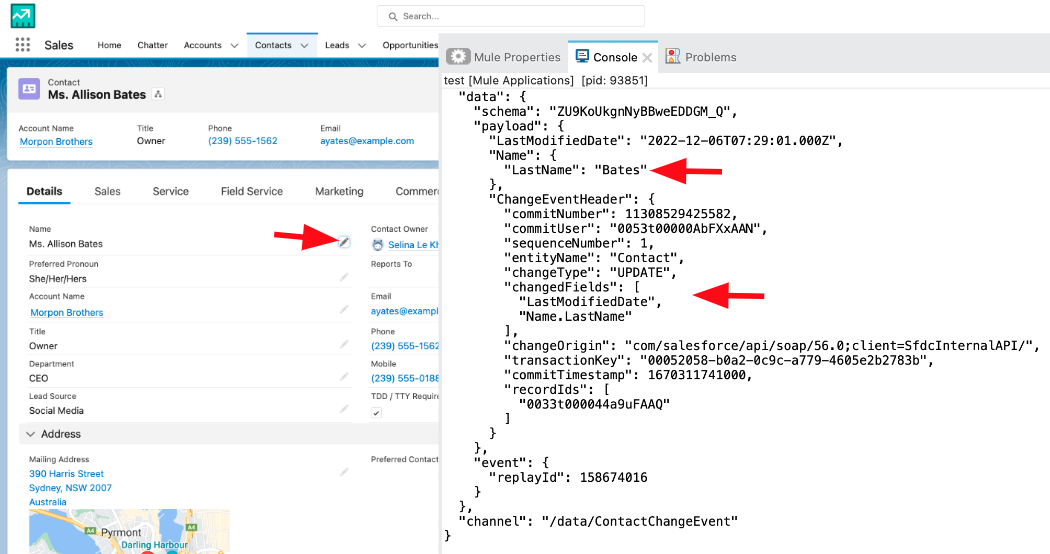This screenshot has height=554, width=1050.
Task: Open the Opportunities nav tab
Action: (410, 45)
